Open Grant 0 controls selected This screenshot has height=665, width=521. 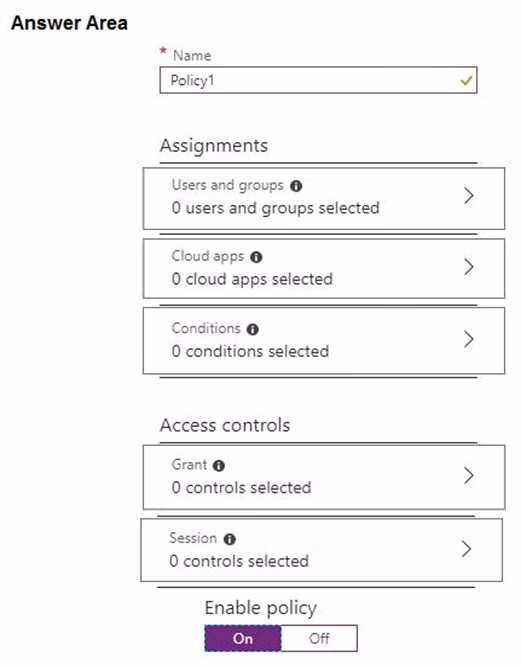tap(324, 477)
